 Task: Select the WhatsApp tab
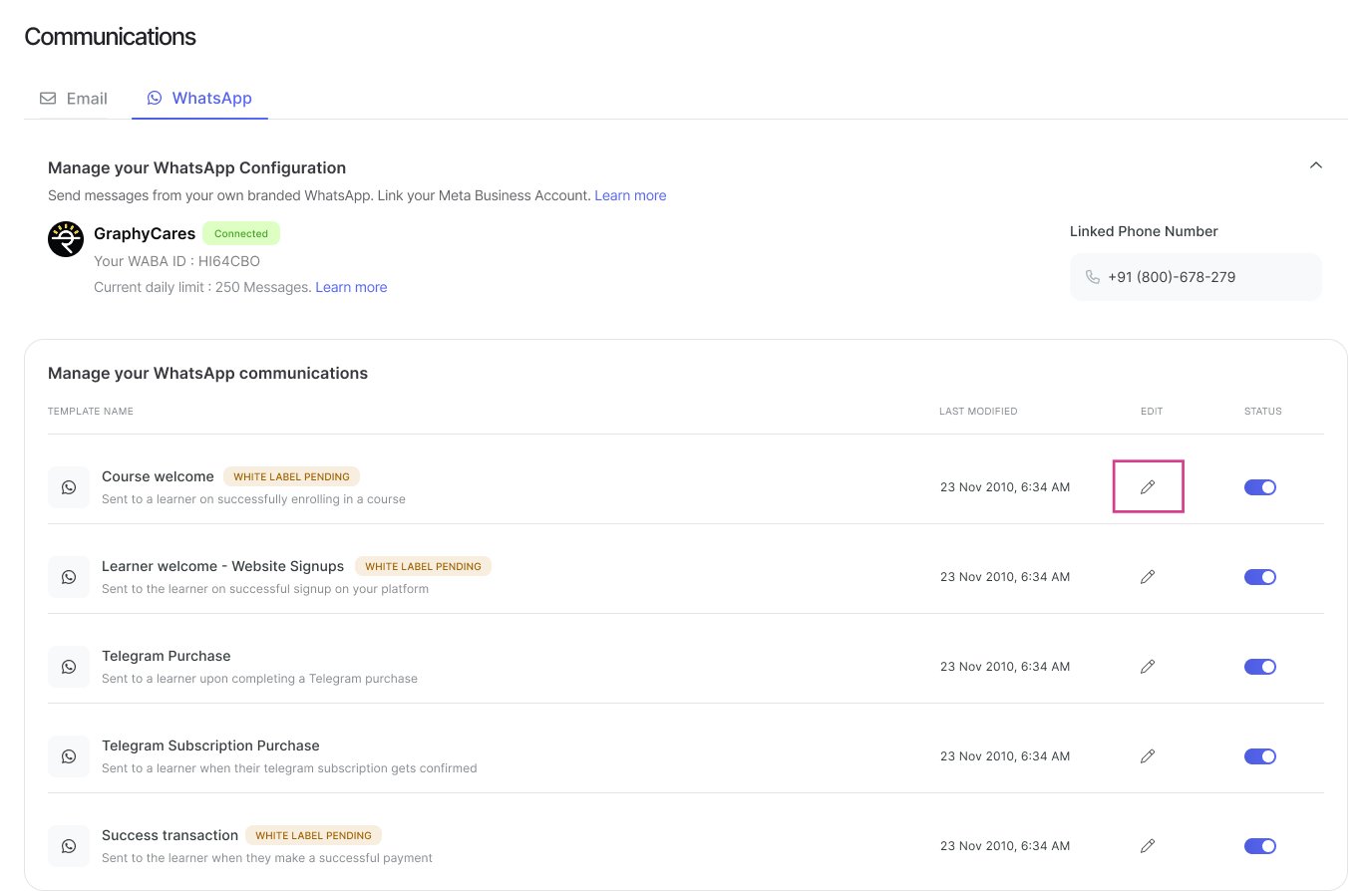[200, 99]
